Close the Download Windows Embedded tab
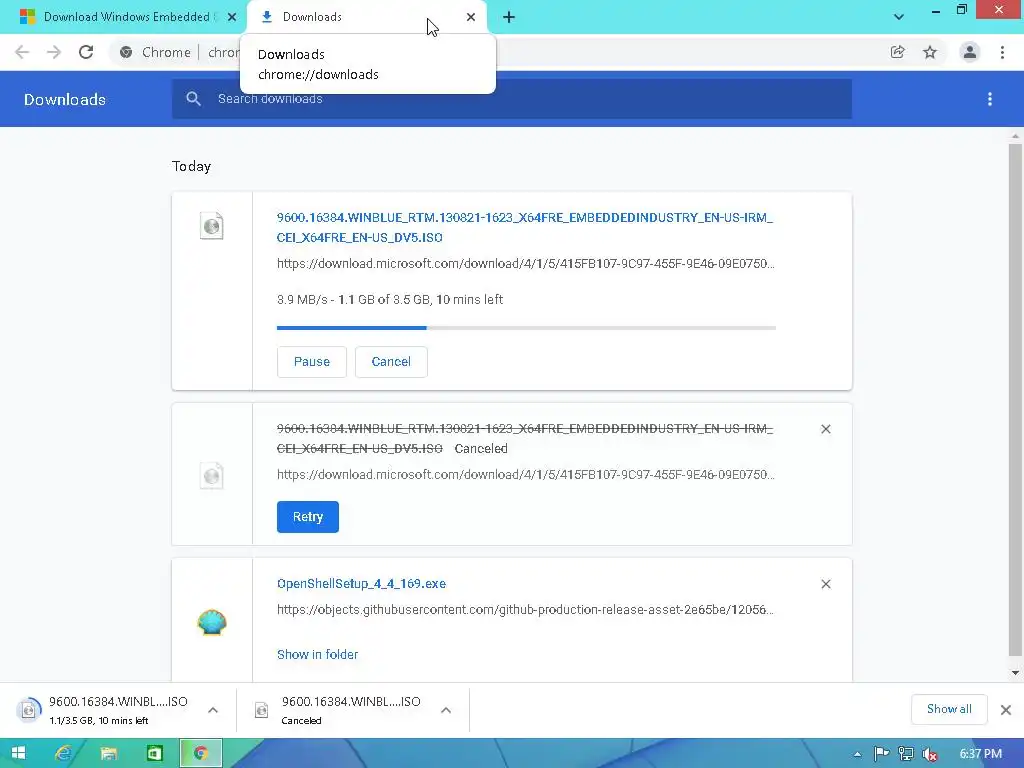The image size is (1024, 768). click(232, 17)
